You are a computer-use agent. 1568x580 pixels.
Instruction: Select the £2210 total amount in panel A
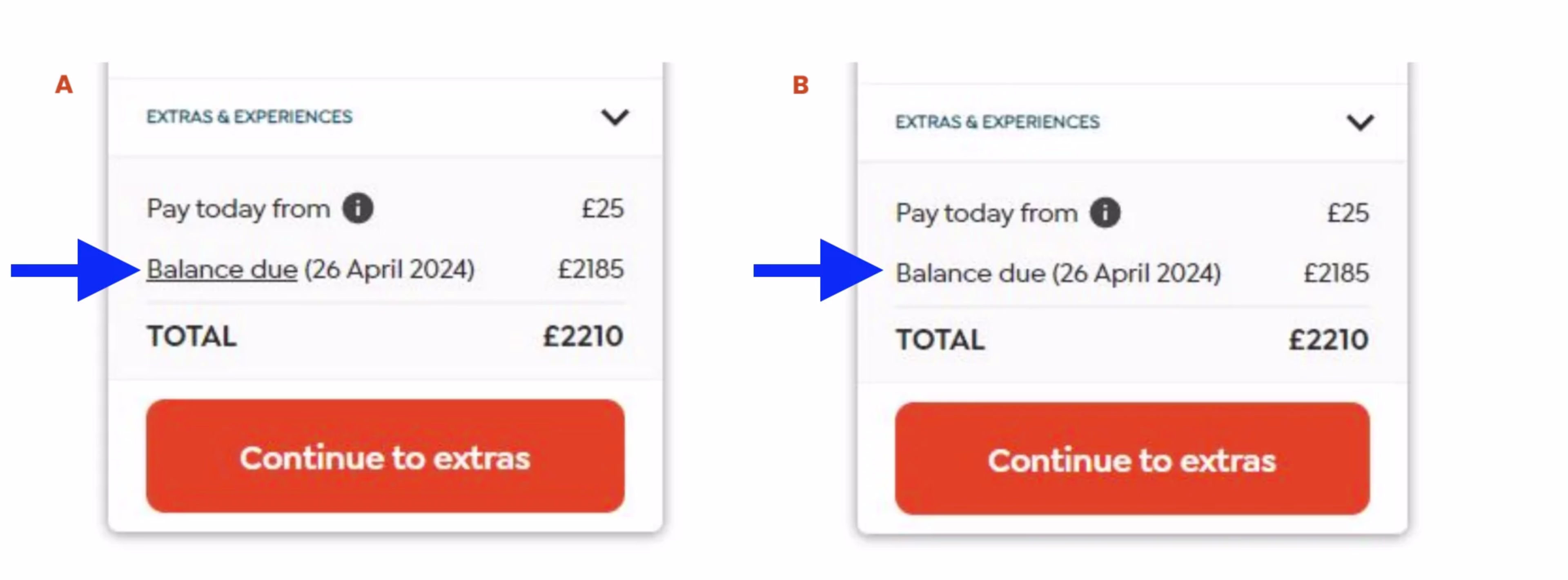point(583,336)
